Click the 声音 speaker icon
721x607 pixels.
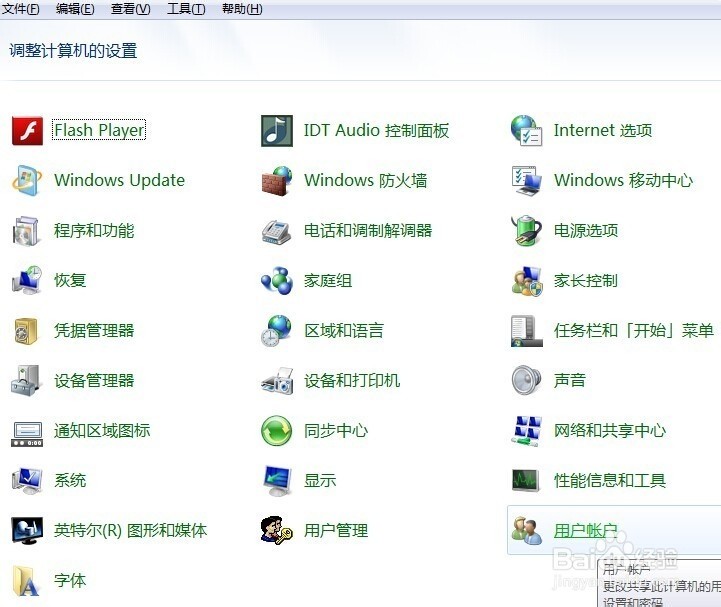tap(527, 380)
